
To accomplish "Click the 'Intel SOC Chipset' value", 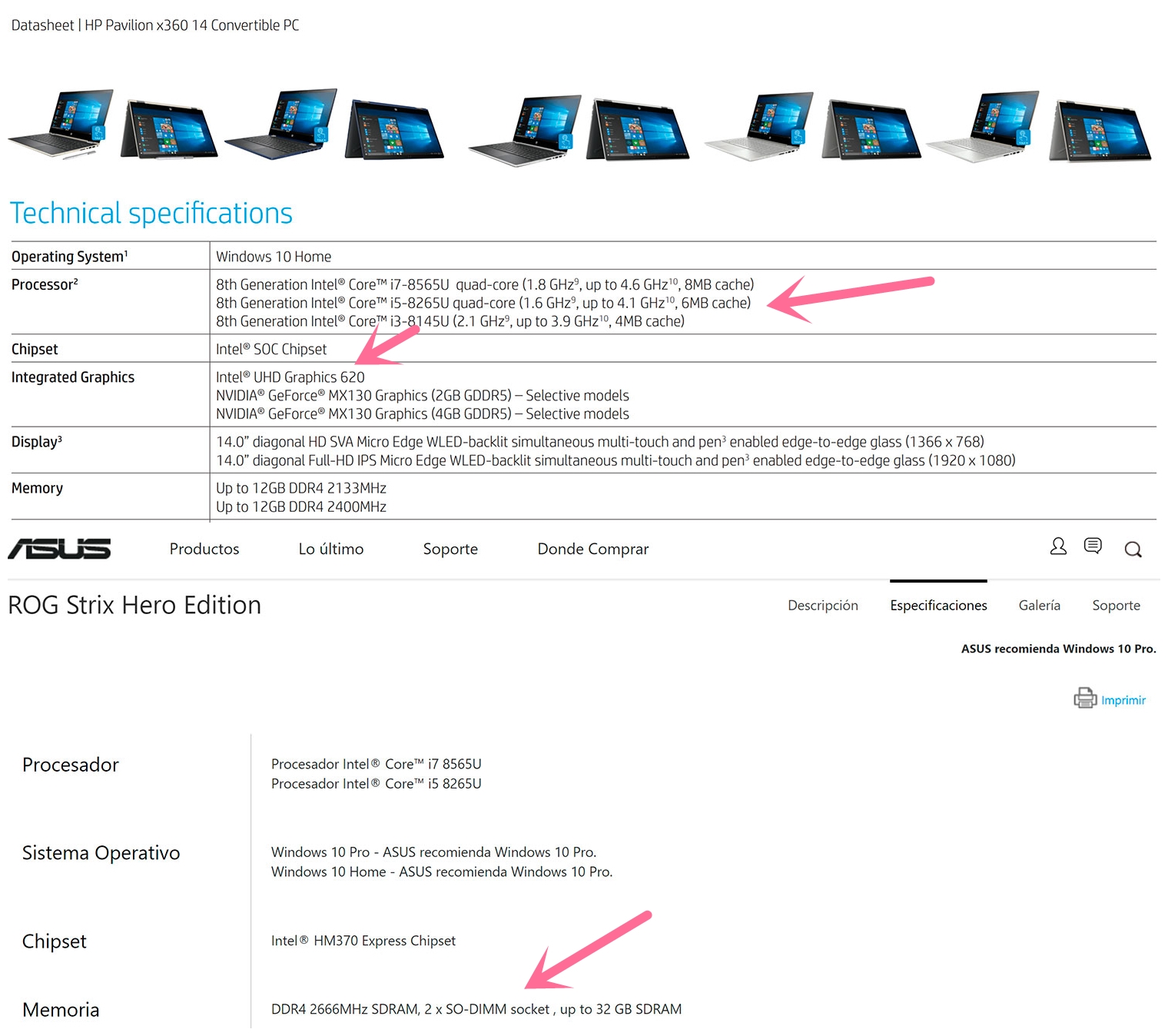I will [x=271, y=349].
